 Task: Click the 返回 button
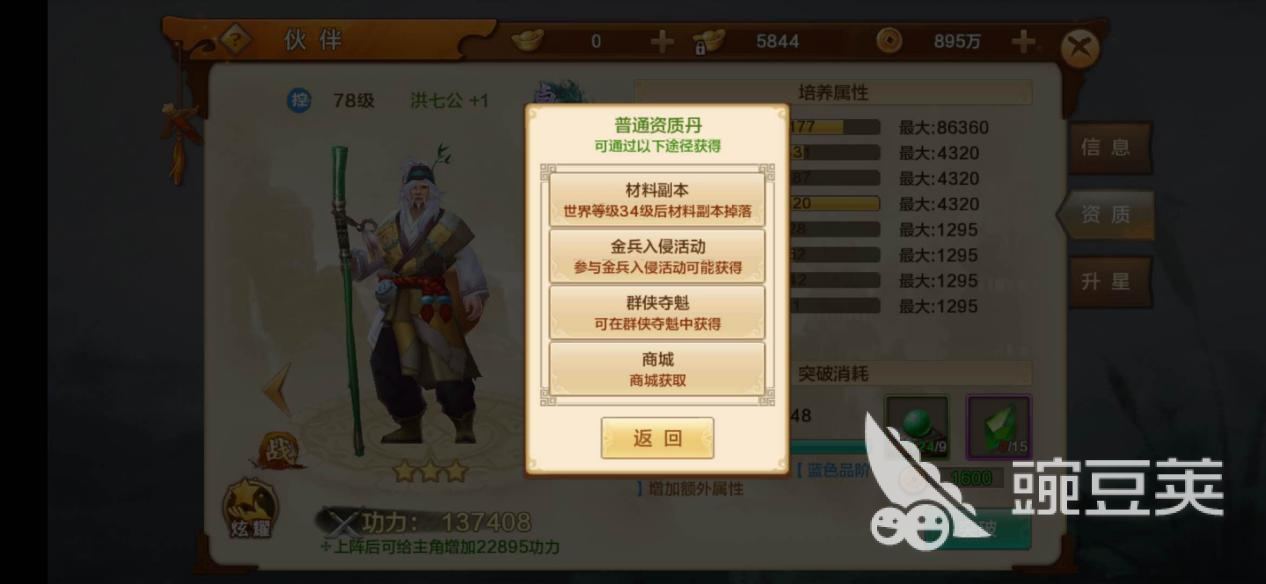click(x=657, y=438)
